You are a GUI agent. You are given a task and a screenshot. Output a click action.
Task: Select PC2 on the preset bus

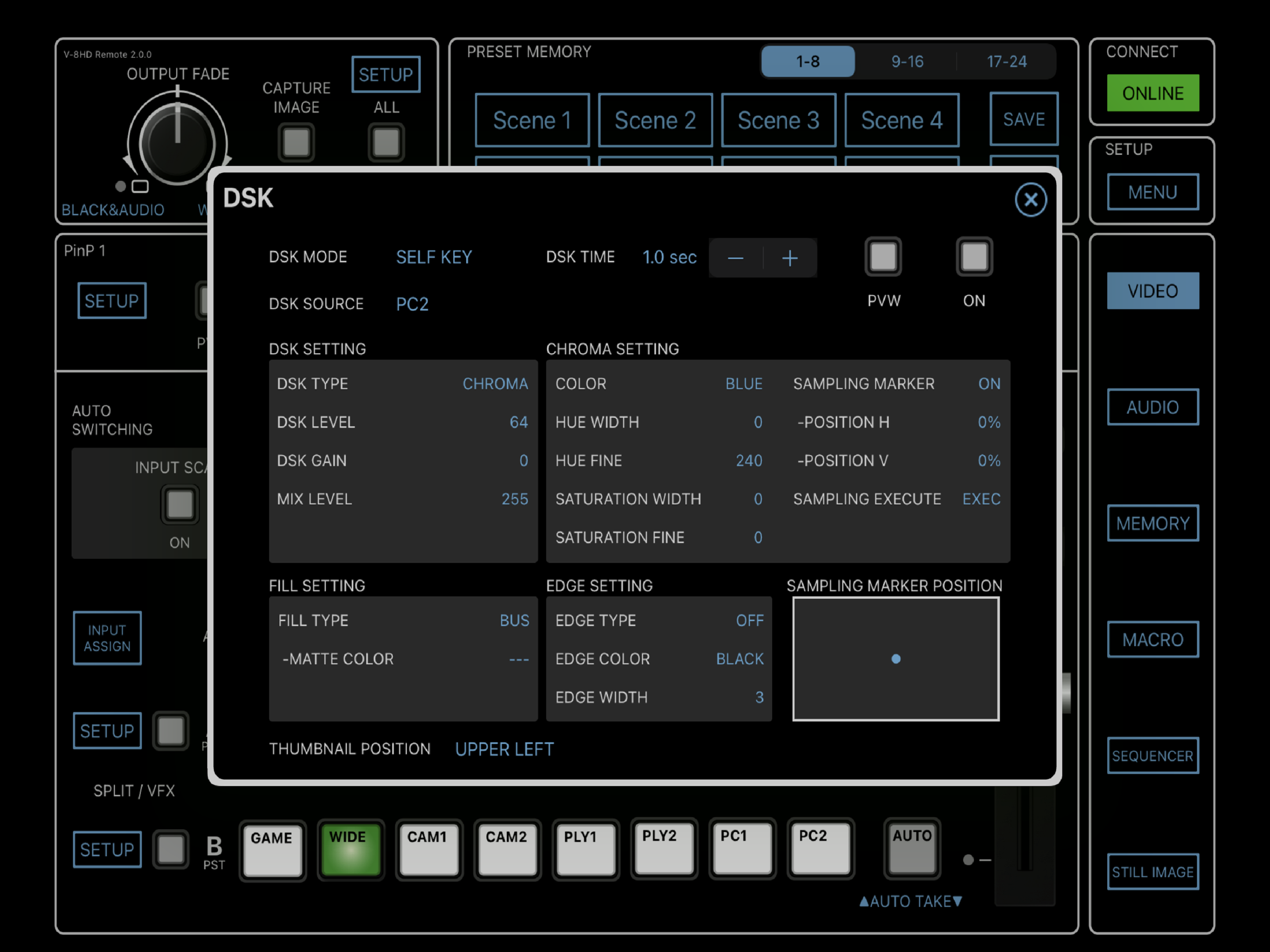[x=820, y=849]
